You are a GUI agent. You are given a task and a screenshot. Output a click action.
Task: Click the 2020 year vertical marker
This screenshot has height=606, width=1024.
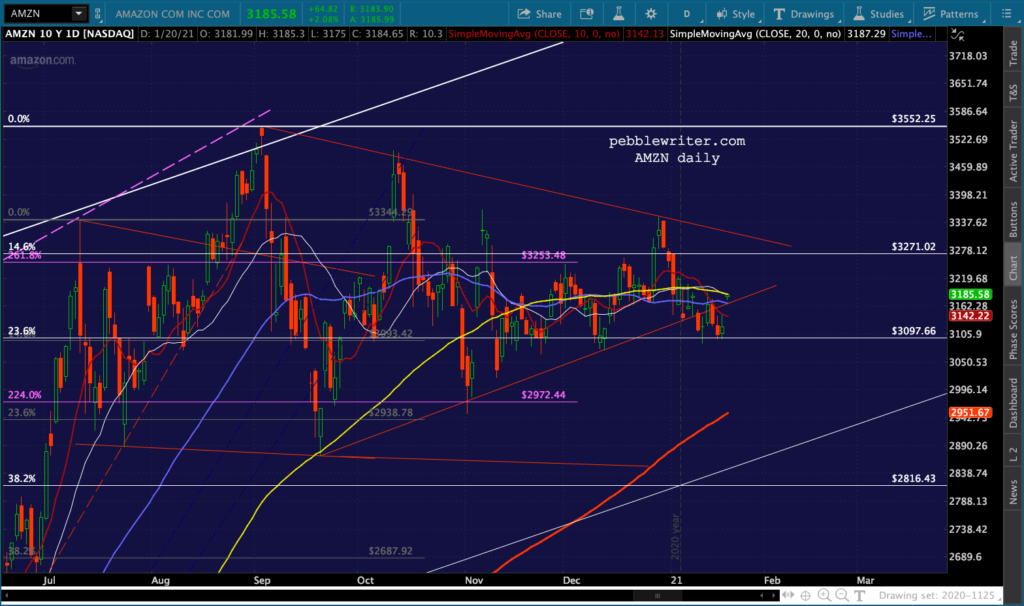(675, 537)
